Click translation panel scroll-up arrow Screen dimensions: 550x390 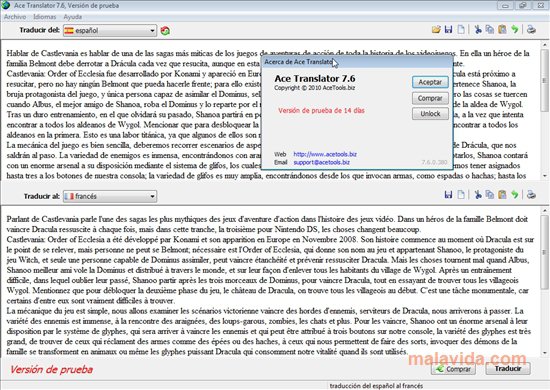544,210
